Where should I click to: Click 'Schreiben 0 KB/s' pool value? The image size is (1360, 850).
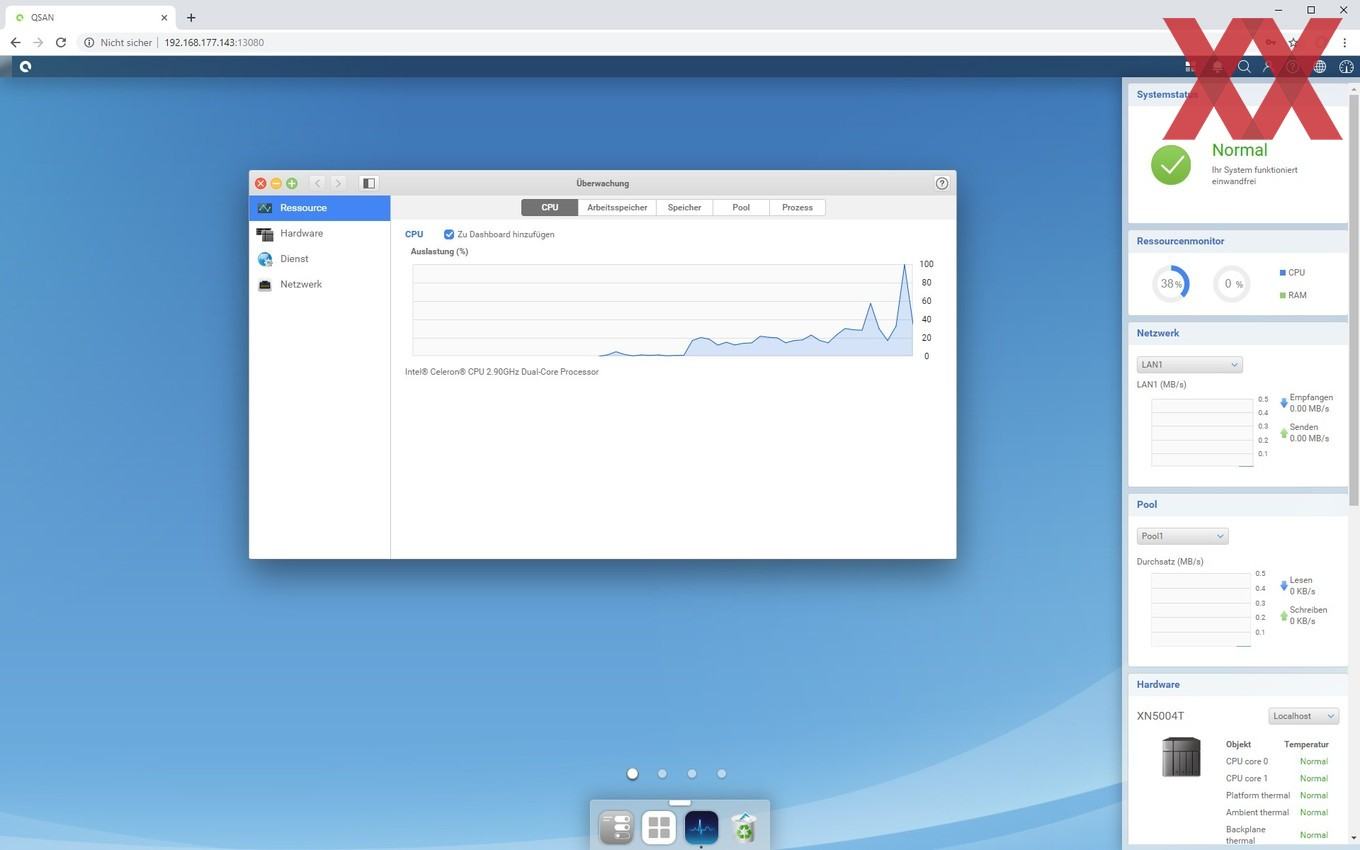click(1308, 615)
